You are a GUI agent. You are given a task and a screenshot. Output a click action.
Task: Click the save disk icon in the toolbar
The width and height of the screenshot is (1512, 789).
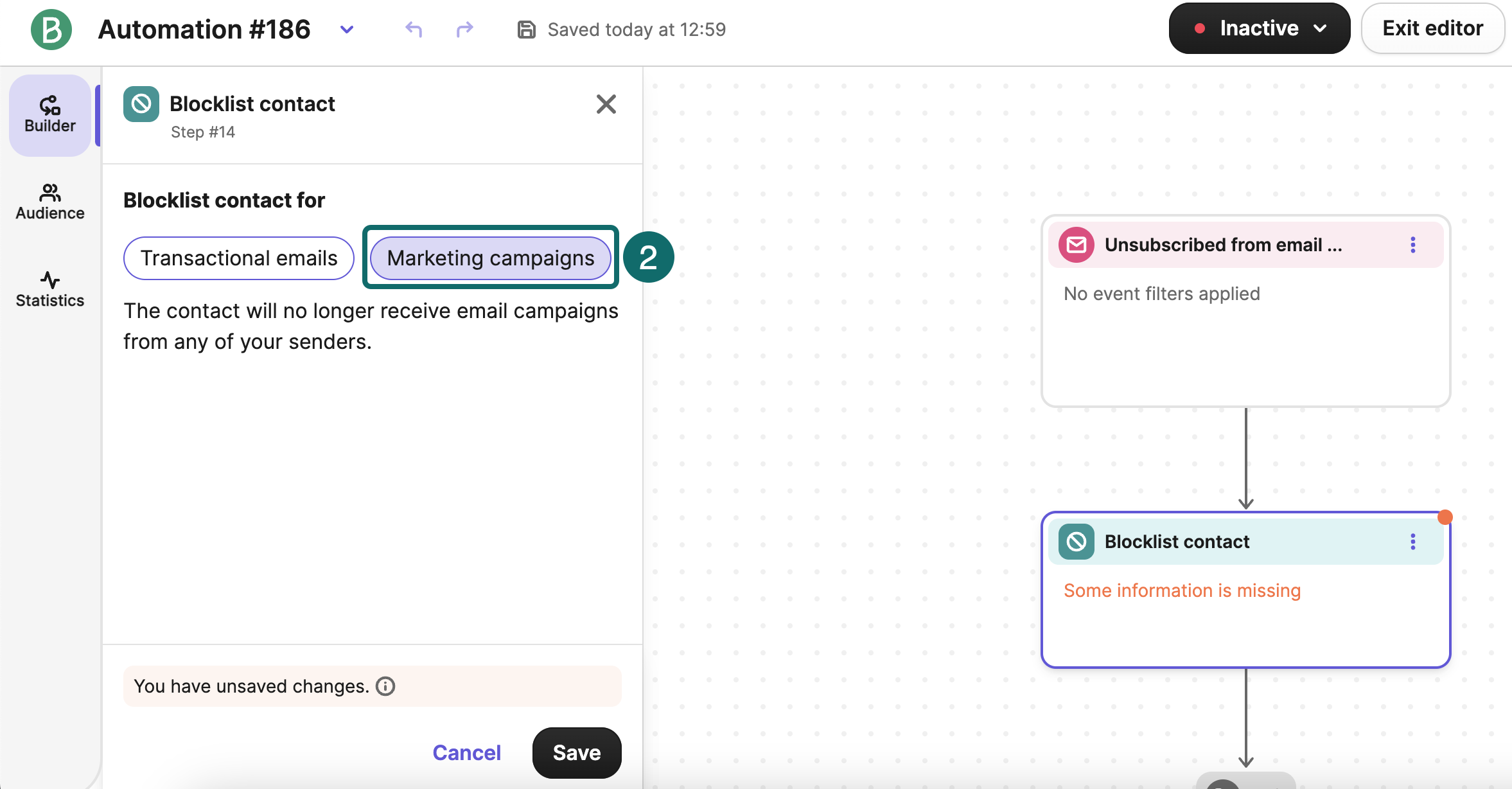(x=527, y=30)
